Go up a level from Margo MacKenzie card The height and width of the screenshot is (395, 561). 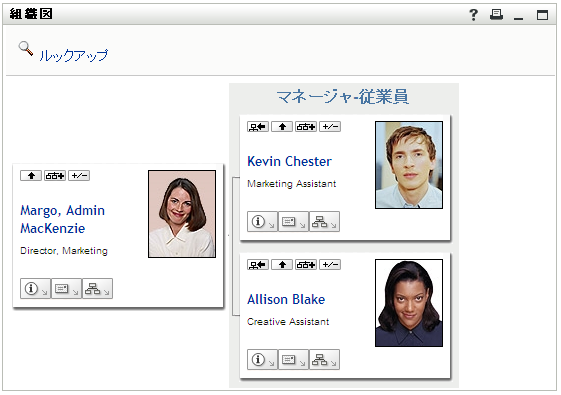(x=31, y=176)
